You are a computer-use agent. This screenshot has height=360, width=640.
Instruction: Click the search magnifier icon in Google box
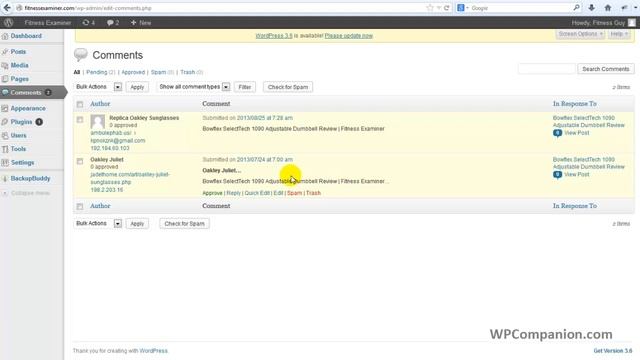point(576,8)
